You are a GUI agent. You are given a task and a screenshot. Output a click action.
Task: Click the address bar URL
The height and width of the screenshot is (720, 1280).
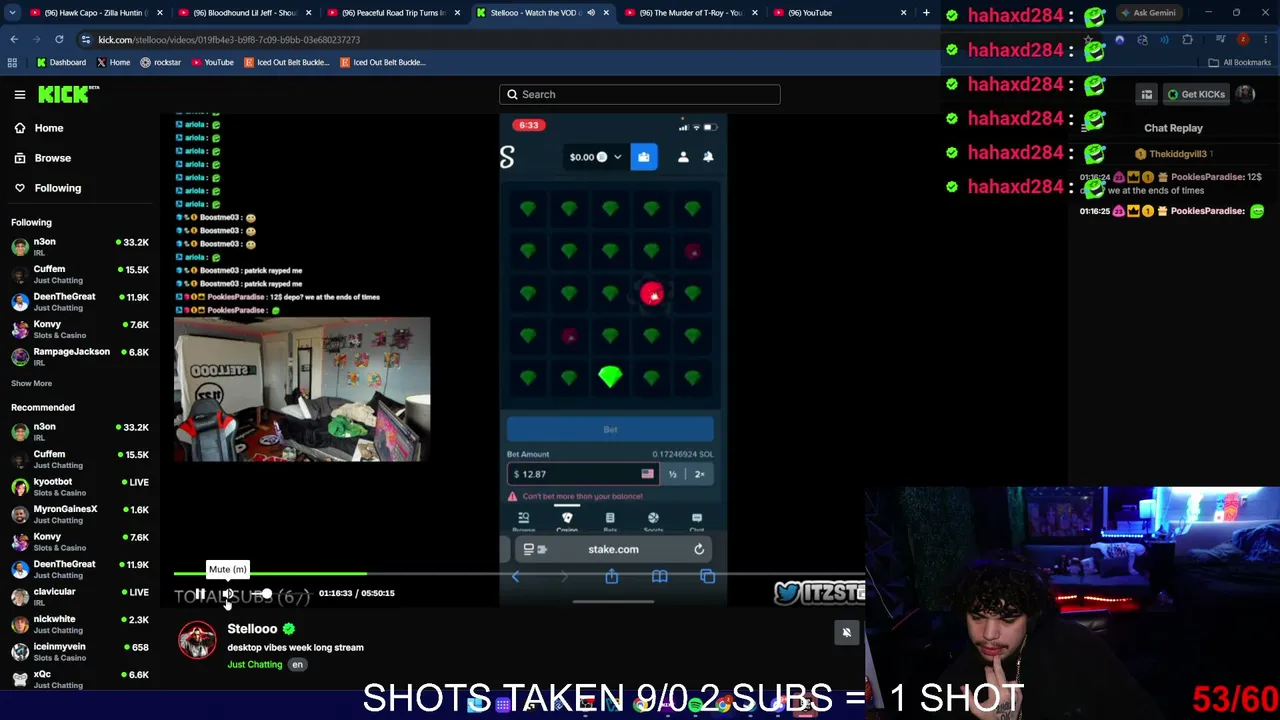tap(229, 40)
